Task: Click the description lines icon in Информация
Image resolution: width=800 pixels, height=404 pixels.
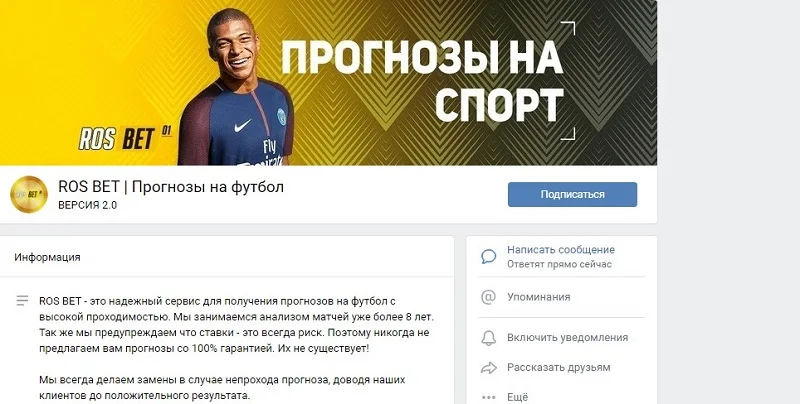Action: 22,301
